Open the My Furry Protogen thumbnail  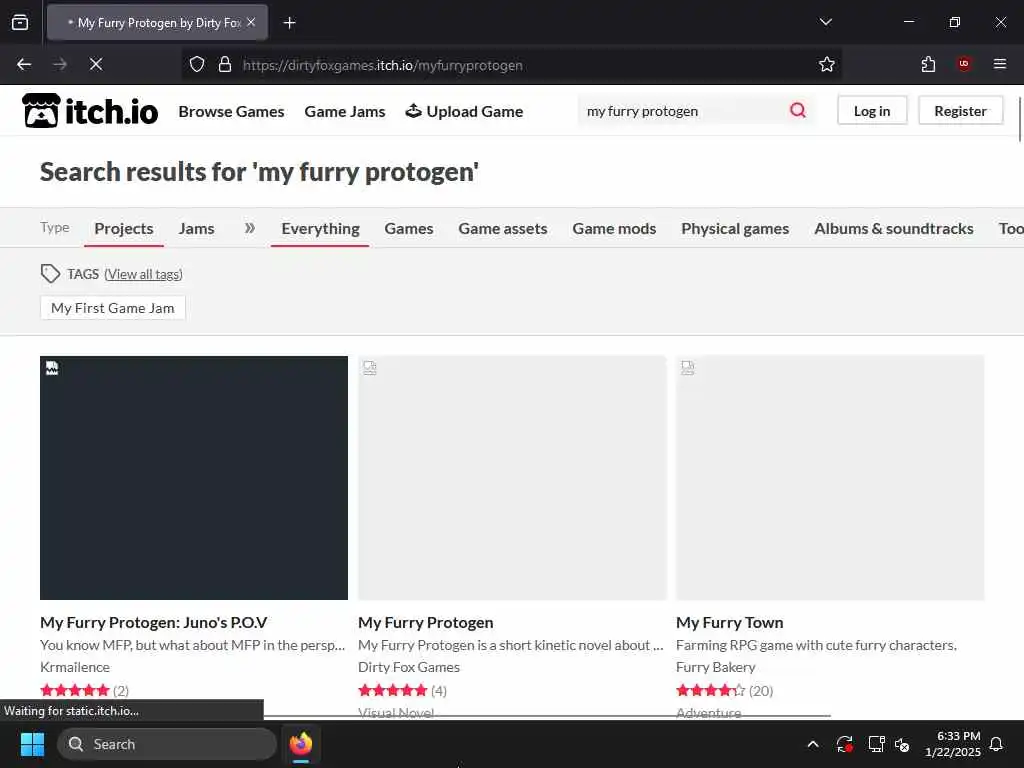pyautogui.click(x=512, y=477)
